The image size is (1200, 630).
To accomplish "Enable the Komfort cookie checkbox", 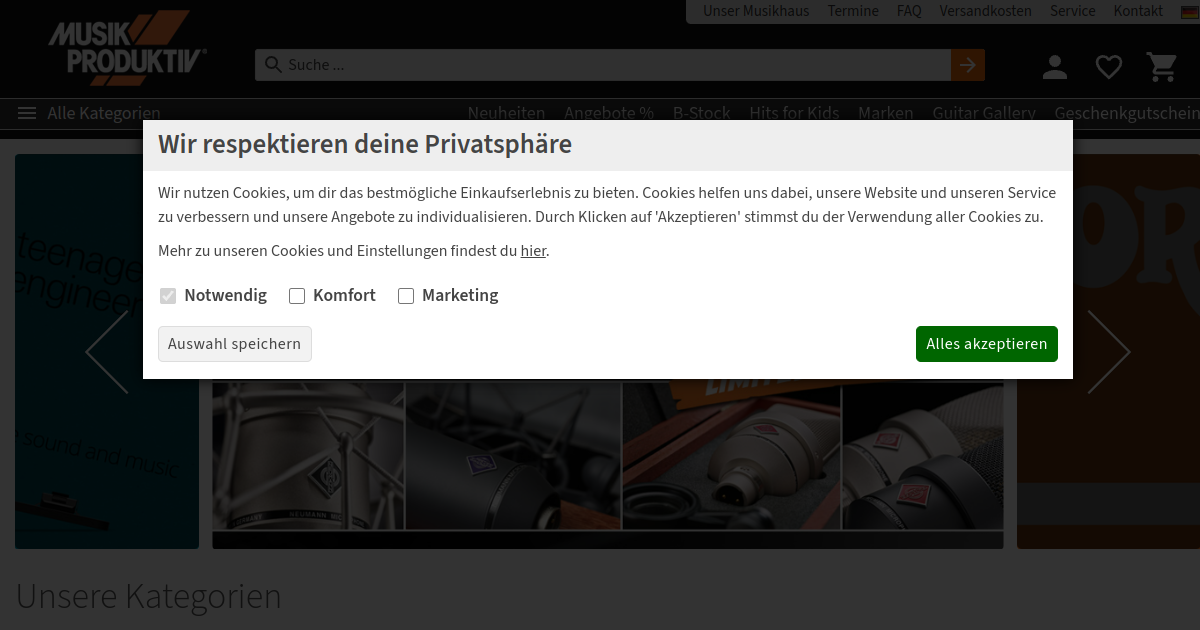I will (x=297, y=296).
